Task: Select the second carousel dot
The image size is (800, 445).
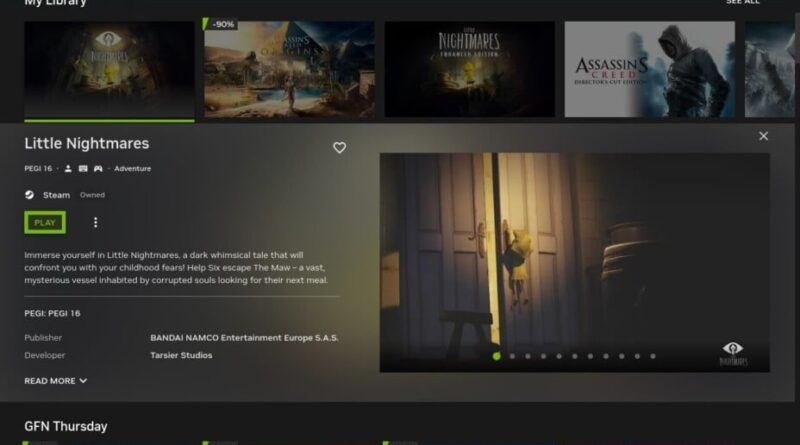Action: pyautogui.click(x=512, y=356)
